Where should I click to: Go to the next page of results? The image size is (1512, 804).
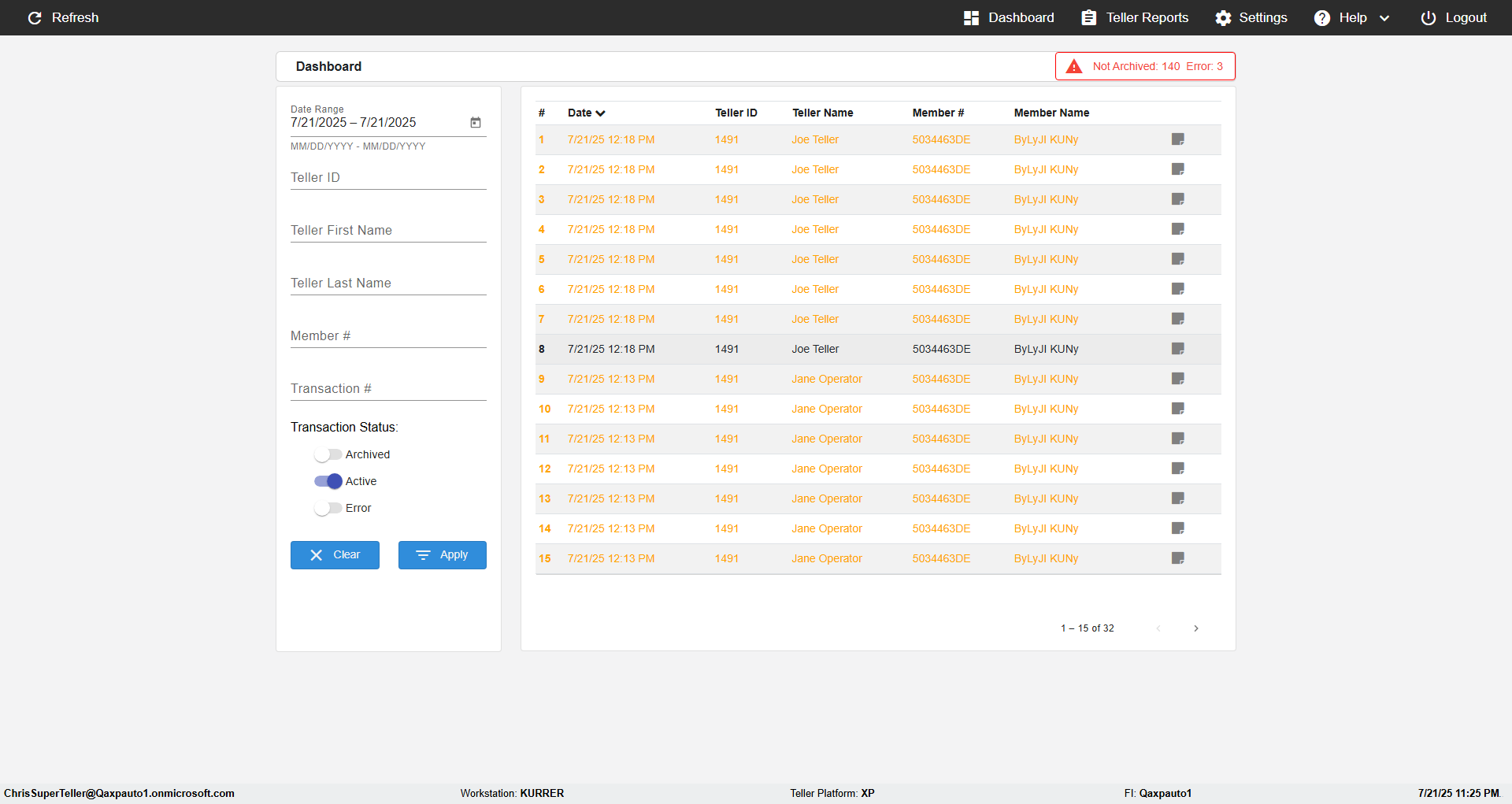click(1196, 628)
